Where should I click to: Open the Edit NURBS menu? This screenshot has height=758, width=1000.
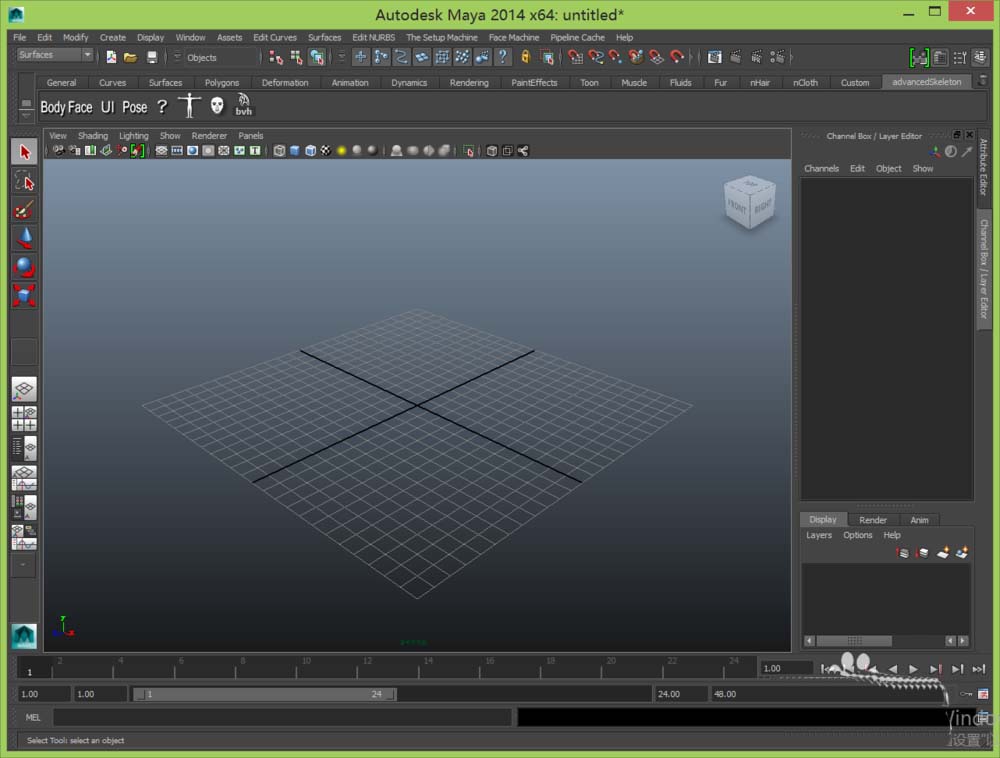point(373,38)
